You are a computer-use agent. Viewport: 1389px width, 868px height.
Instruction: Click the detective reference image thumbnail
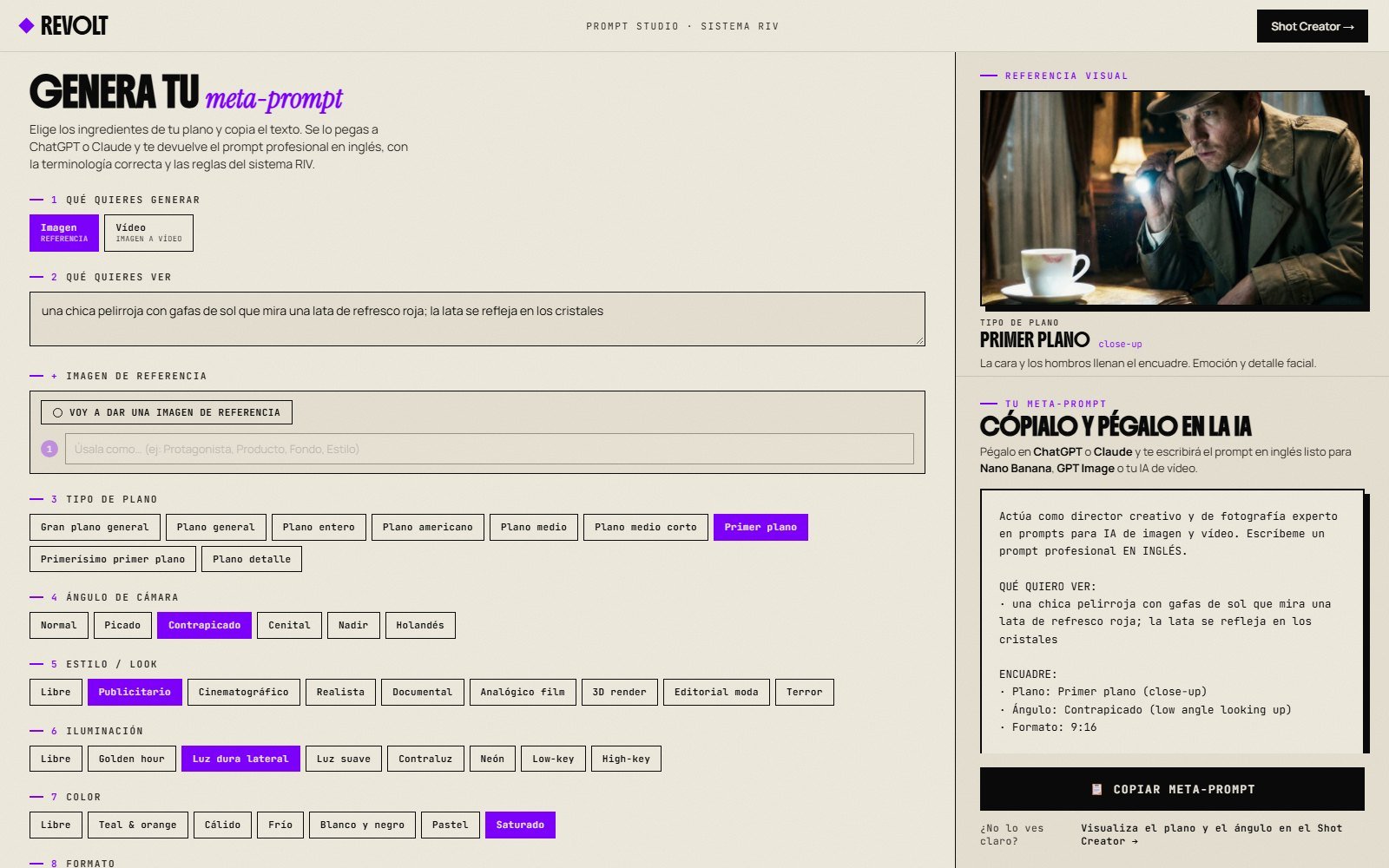point(1172,198)
